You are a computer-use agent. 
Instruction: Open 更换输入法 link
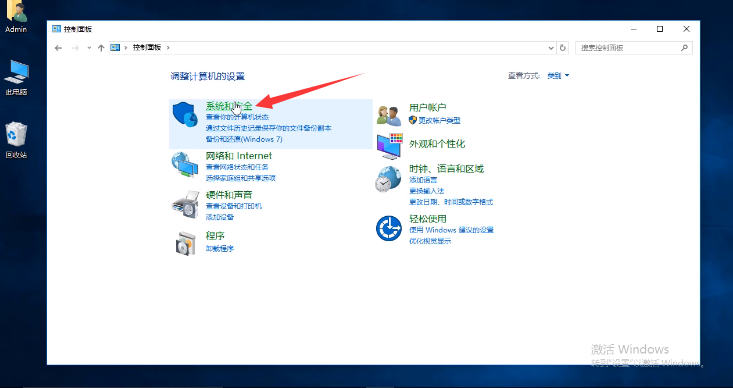click(x=426, y=191)
